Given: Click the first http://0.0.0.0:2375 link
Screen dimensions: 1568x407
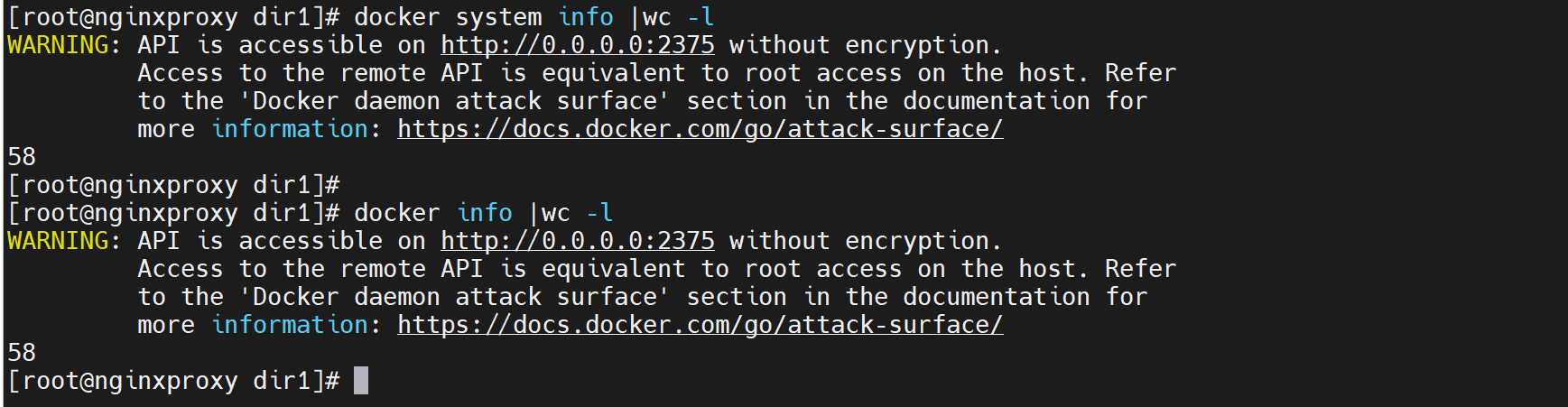Looking at the screenshot, I should click(x=578, y=45).
